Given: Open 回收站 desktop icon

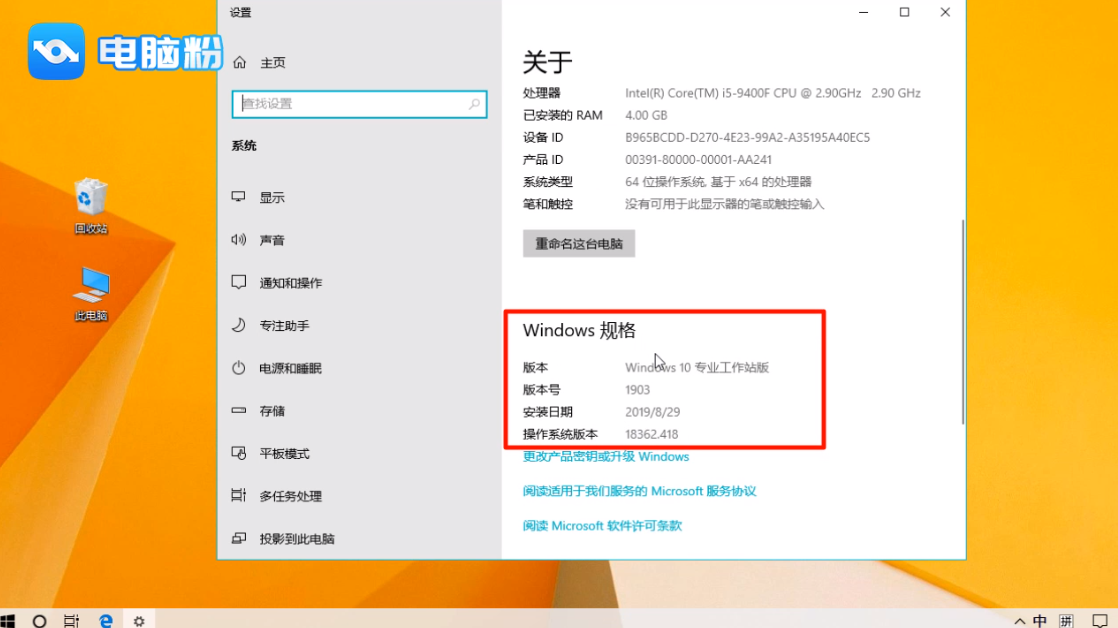Looking at the screenshot, I should tap(91, 206).
